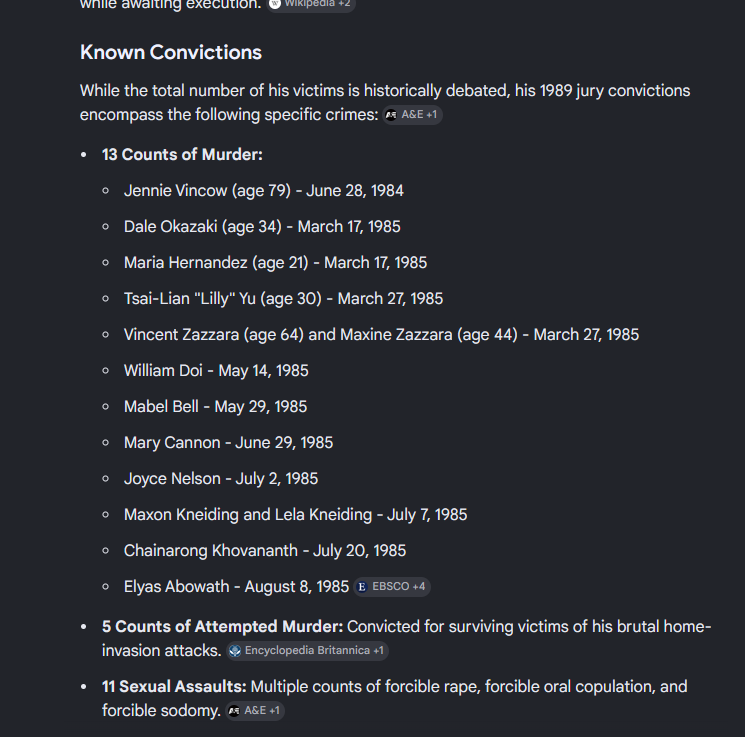
Task: Click the Jennie Vincow list entry
Action: 264,191
